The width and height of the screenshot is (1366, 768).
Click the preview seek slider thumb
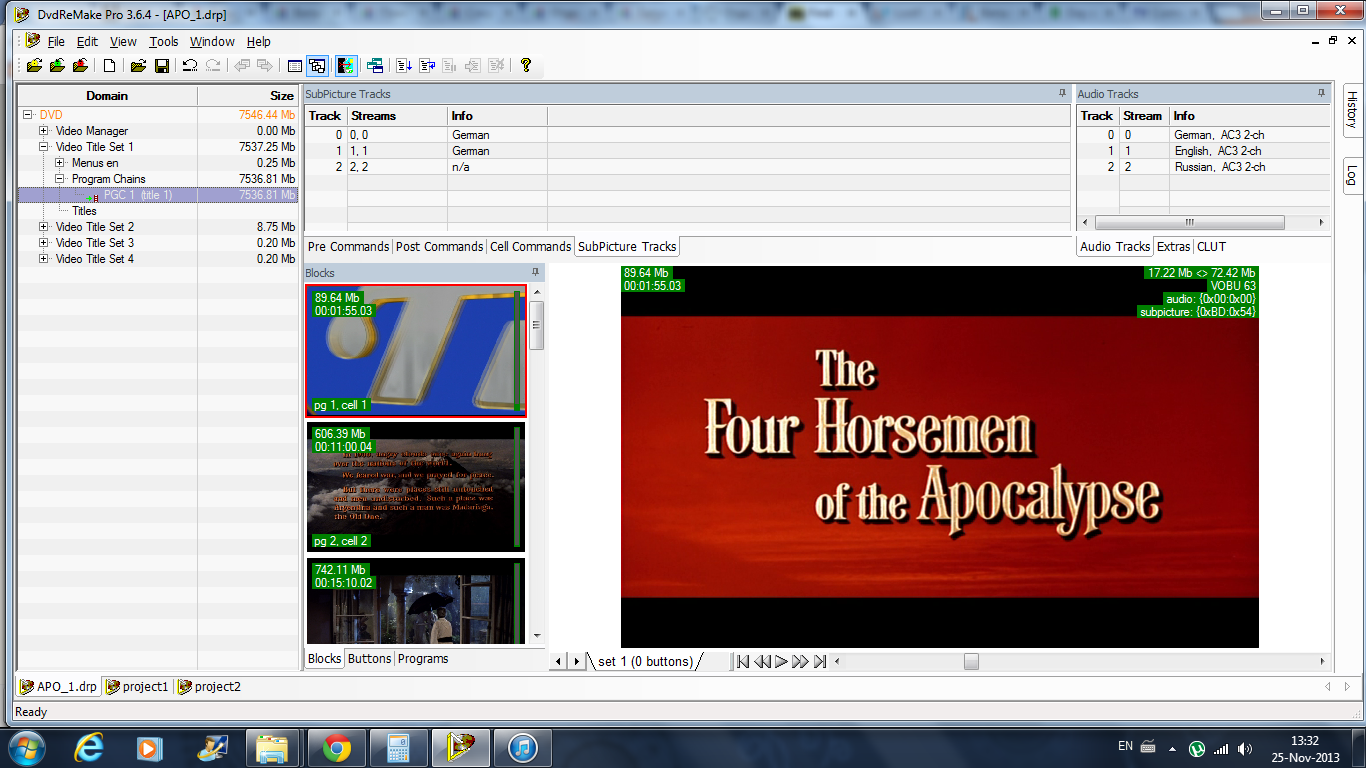coord(971,661)
